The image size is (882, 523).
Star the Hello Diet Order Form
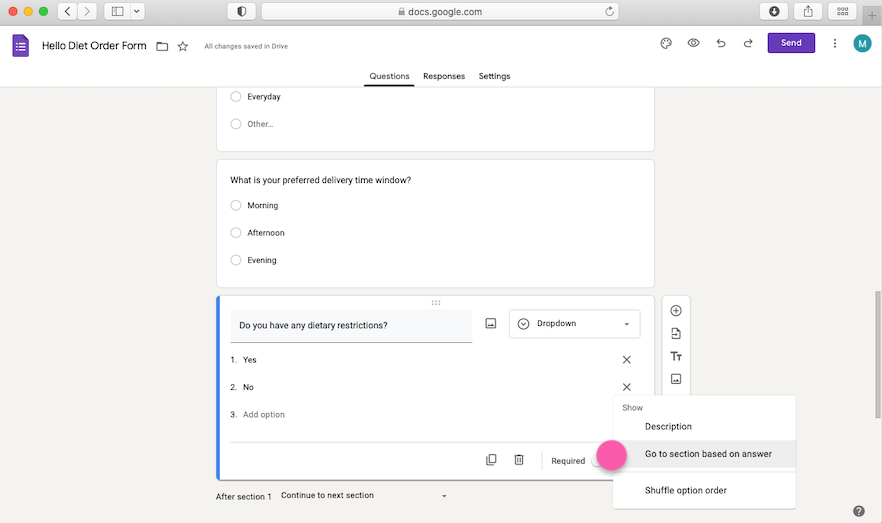coord(183,46)
